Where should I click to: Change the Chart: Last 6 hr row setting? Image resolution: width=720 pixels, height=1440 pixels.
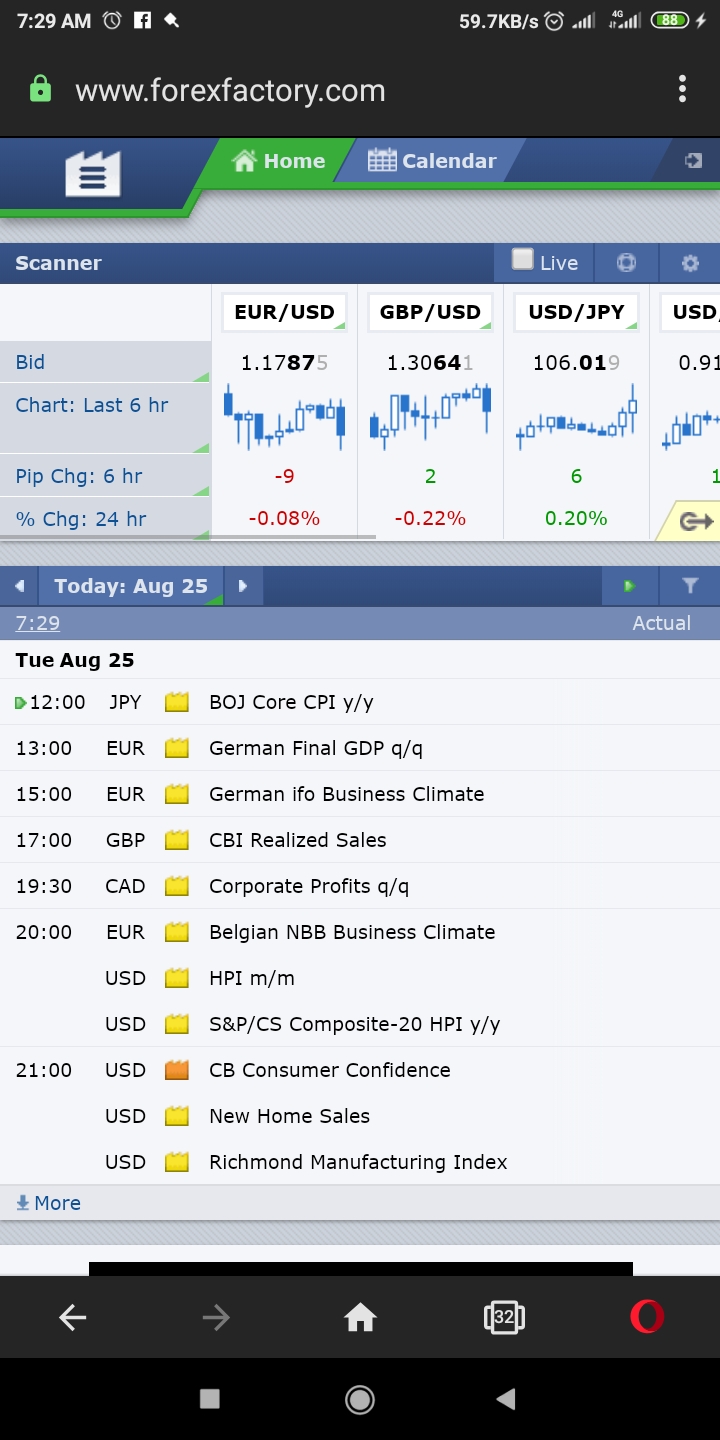(x=105, y=418)
